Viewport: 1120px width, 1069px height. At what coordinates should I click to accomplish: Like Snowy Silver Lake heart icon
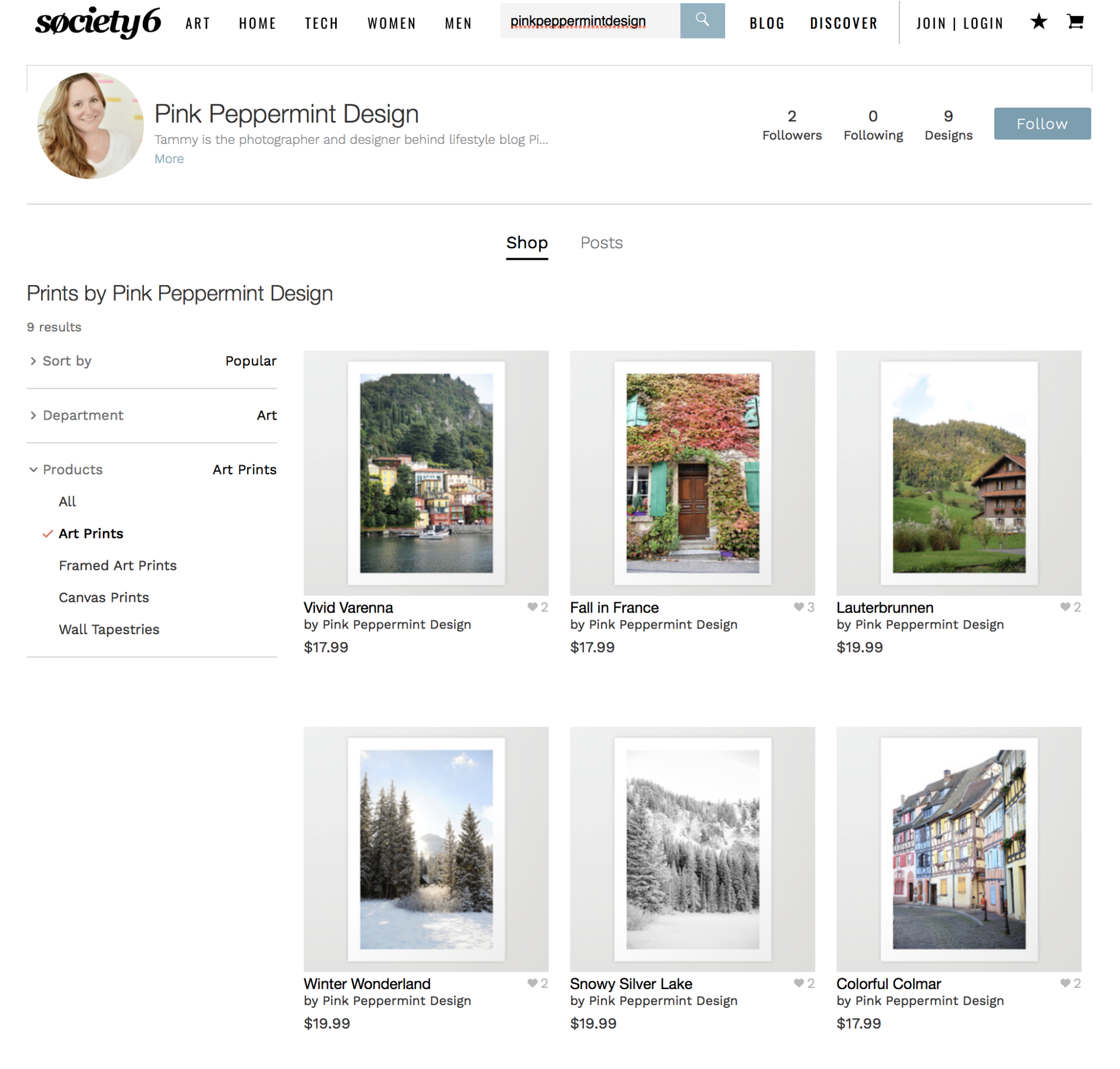798,983
